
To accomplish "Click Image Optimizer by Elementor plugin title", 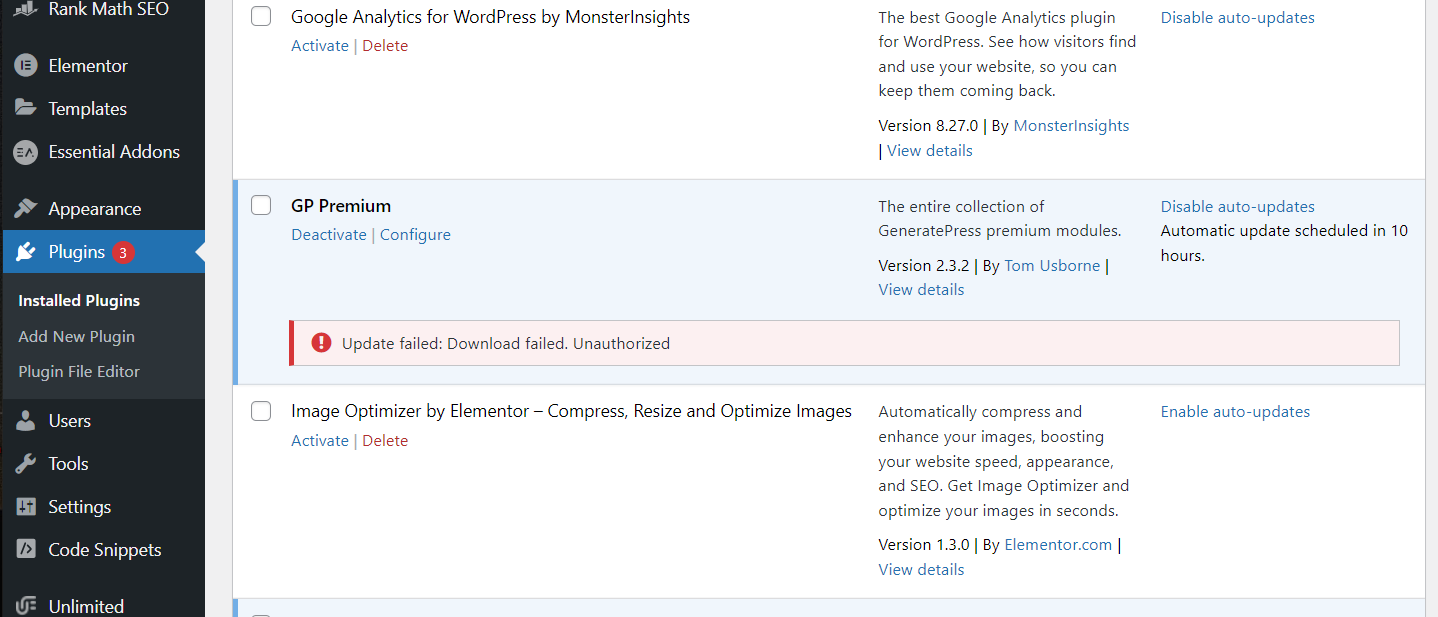I will [571, 411].
